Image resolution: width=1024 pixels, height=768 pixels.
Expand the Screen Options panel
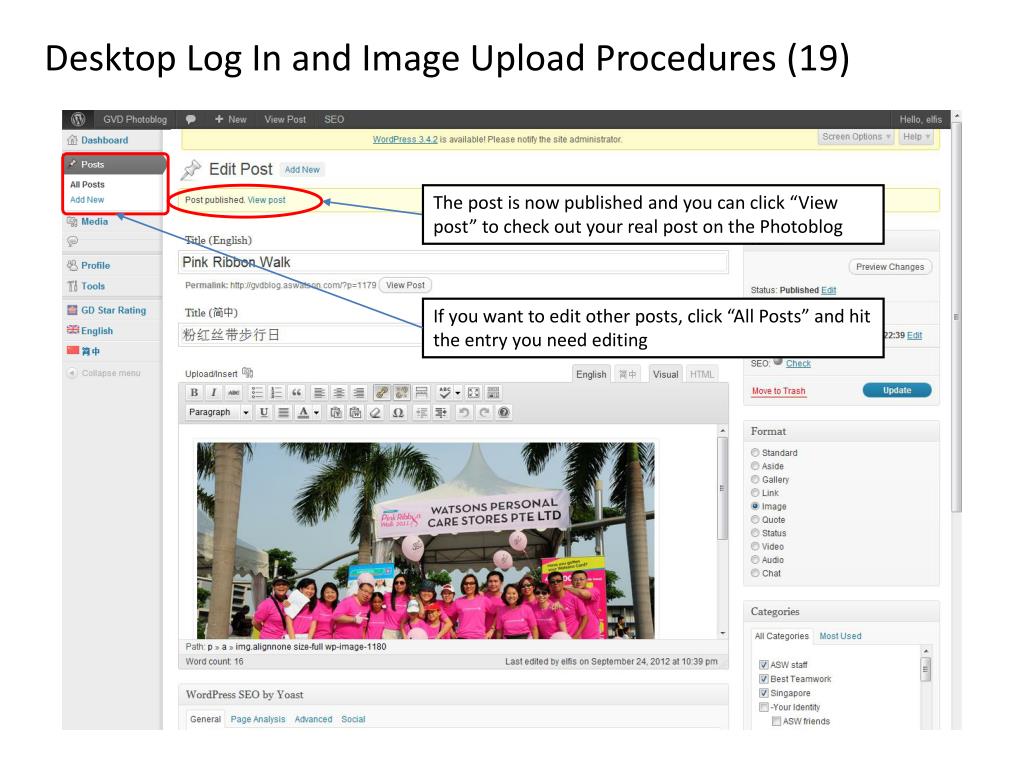(856, 136)
